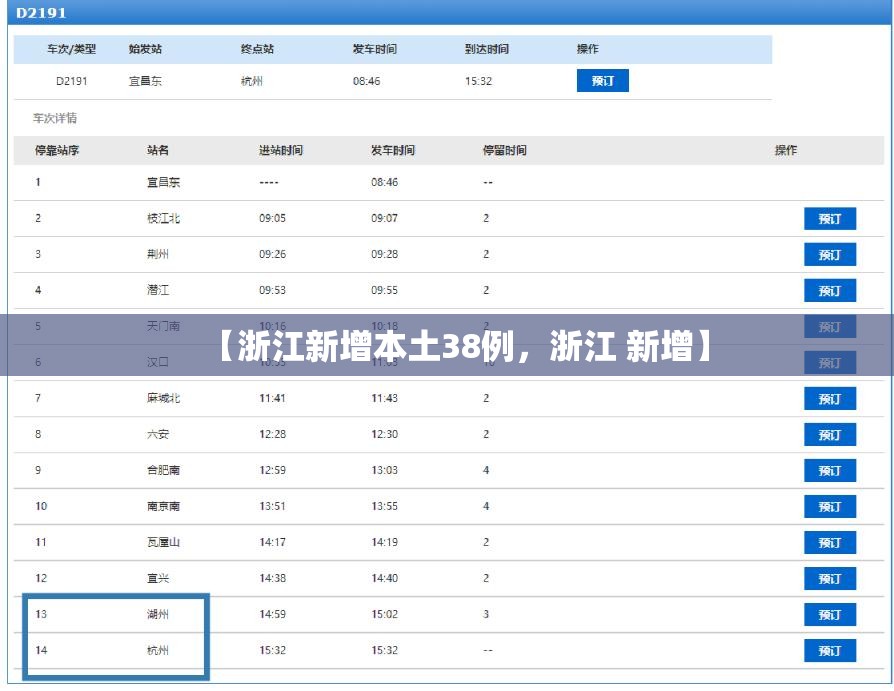
Task: Click station name 麻城北
Action: tap(163, 399)
